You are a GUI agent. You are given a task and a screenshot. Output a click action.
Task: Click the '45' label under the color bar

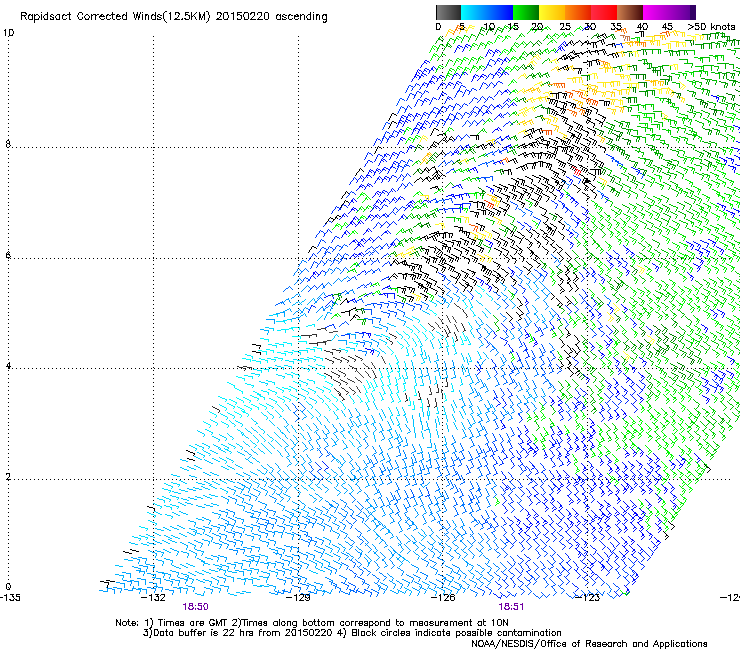point(667,27)
